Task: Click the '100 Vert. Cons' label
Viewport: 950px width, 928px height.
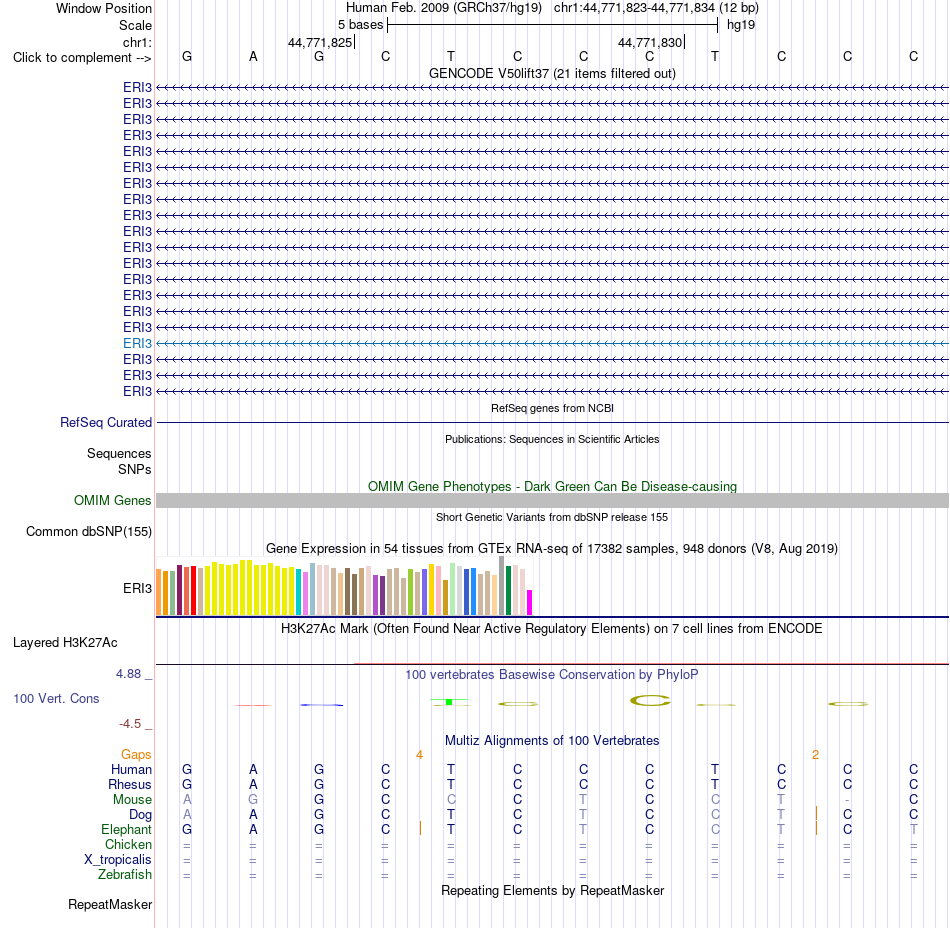Action: (56, 698)
